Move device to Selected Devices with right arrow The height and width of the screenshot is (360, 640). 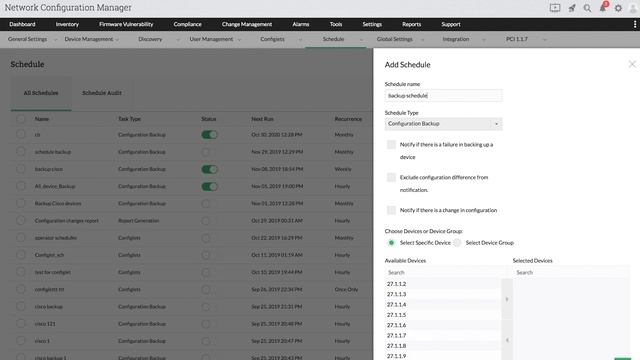pos(507,300)
